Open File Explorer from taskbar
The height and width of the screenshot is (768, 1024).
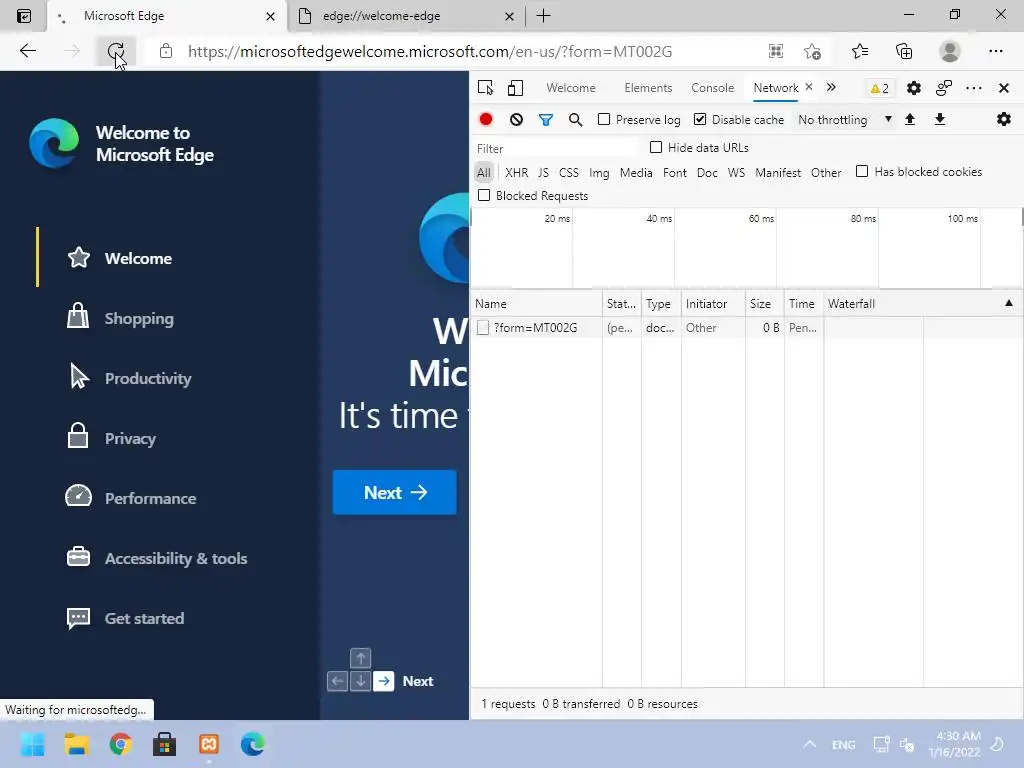[76, 744]
